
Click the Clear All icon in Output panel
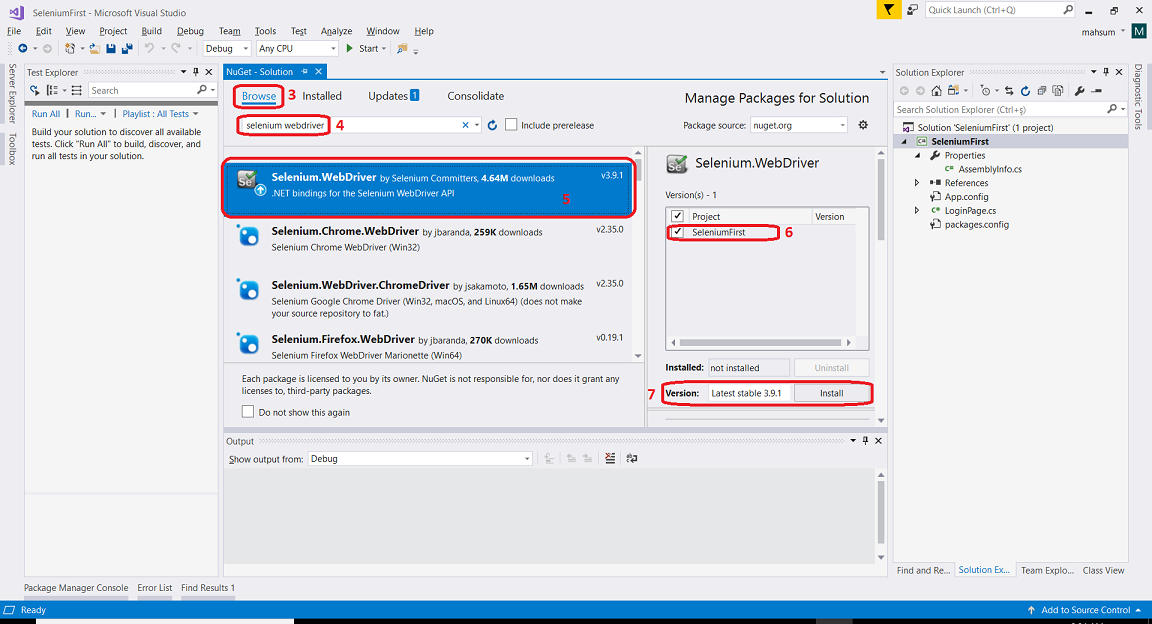coord(610,459)
